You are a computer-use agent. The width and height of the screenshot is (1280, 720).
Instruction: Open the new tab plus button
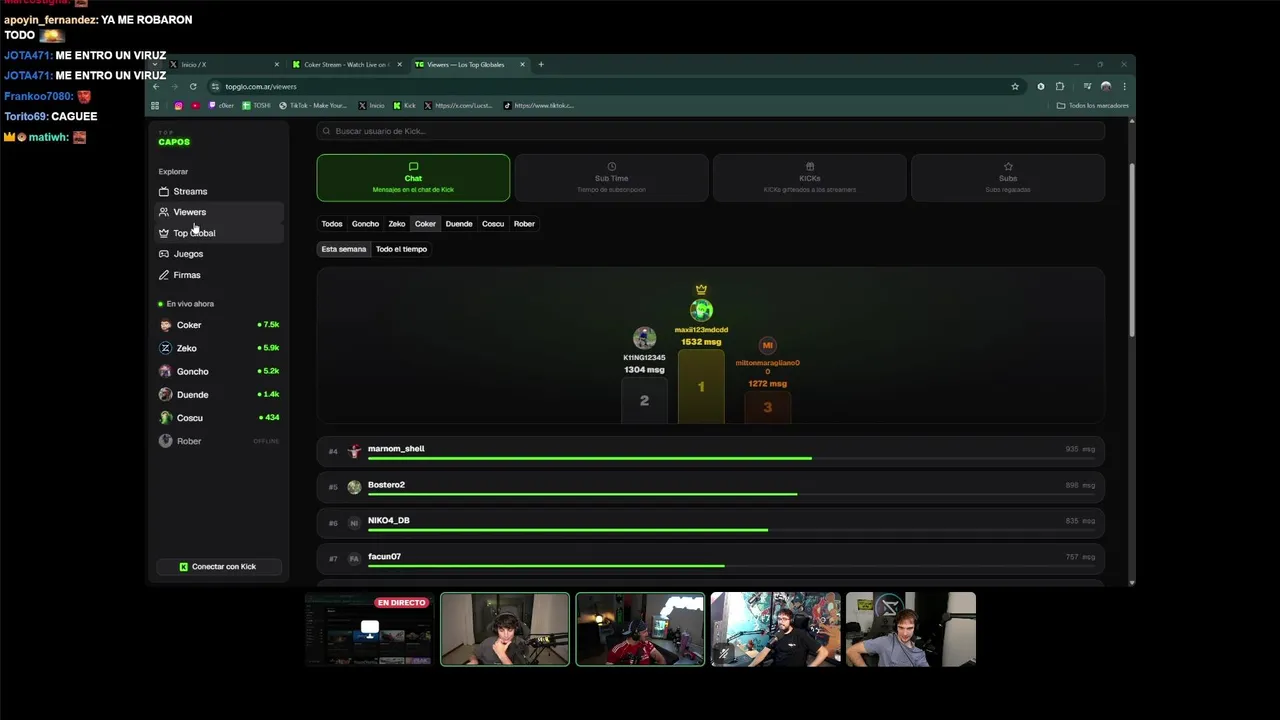coord(541,64)
